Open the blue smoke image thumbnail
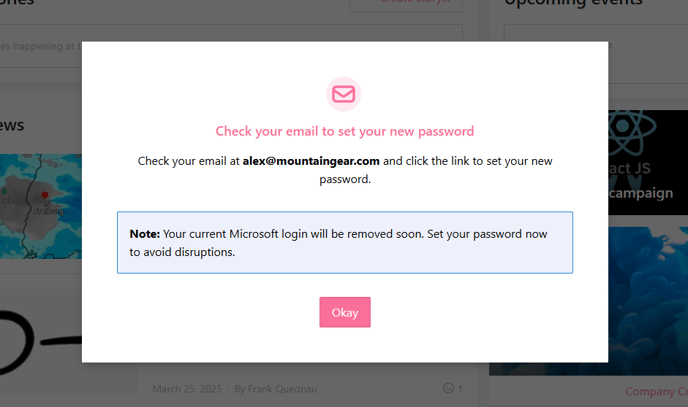Image resolution: width=688 pixels, height=407 pixels. tap(648, 301)
